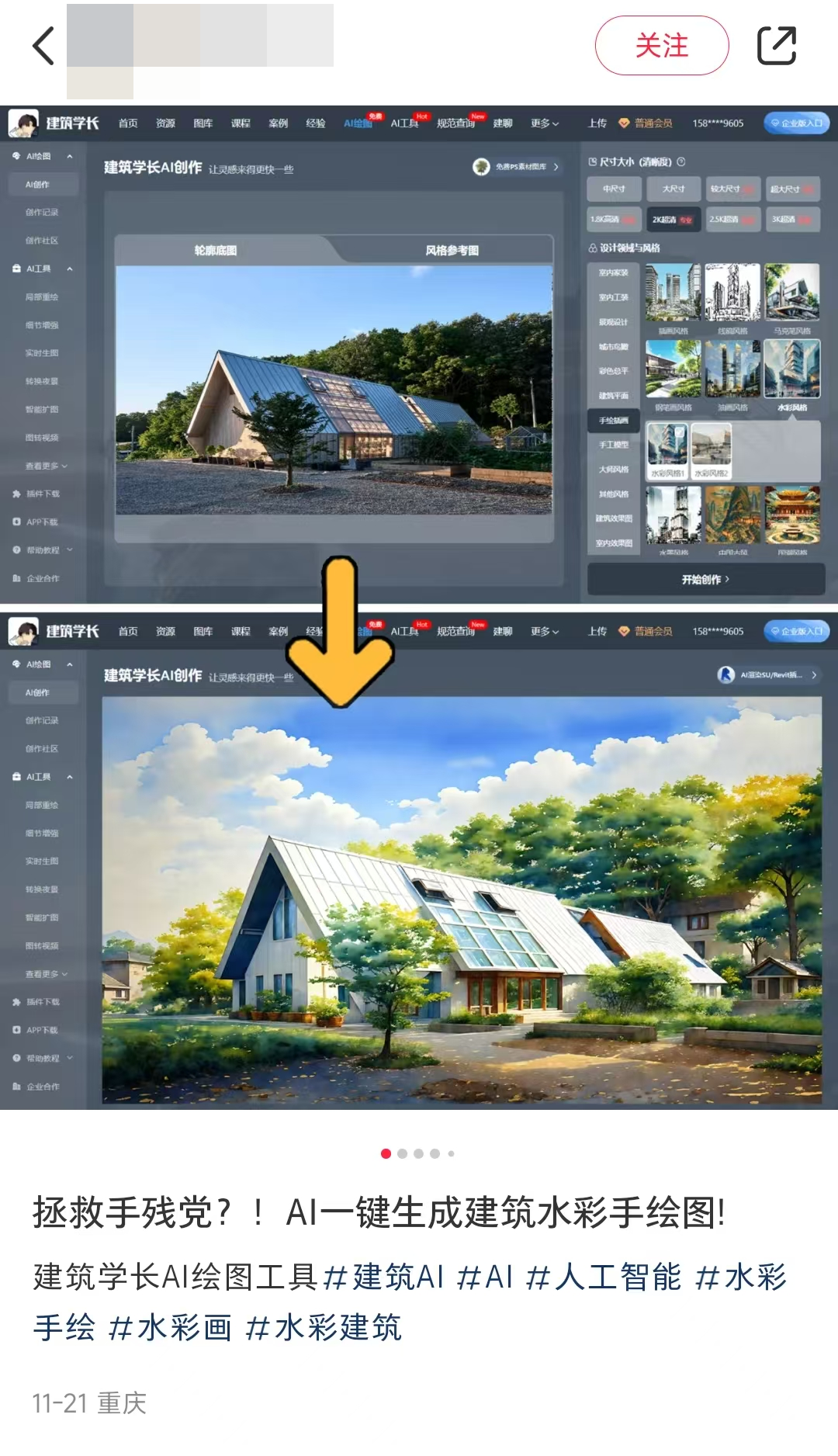Screen dimensions: 838x1456
Task: Tap the share icon beside 关注
Action: pos(777,46)
